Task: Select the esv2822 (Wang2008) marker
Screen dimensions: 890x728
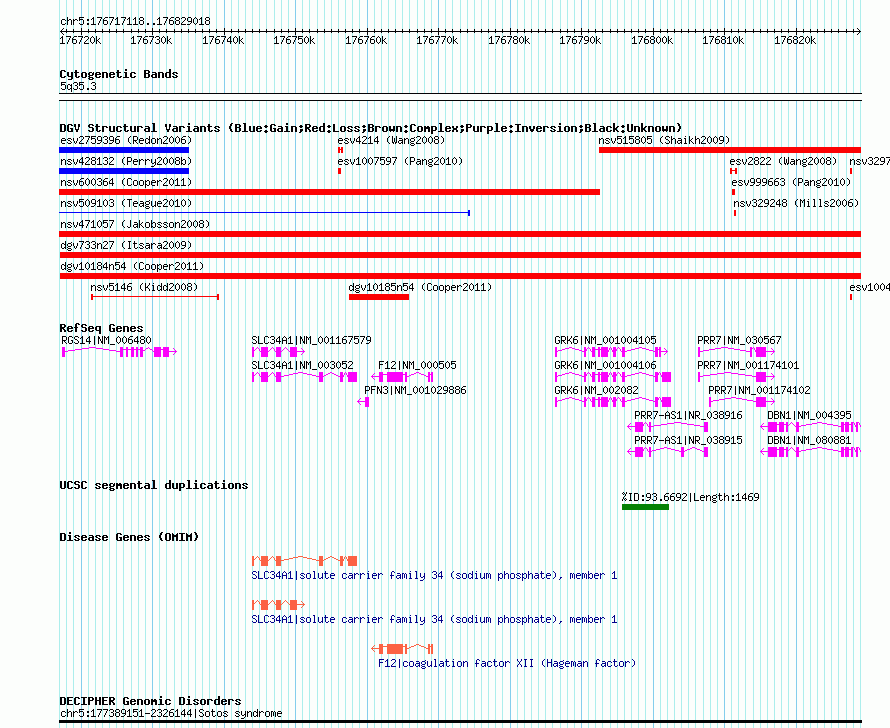Action: click(733, 171)
